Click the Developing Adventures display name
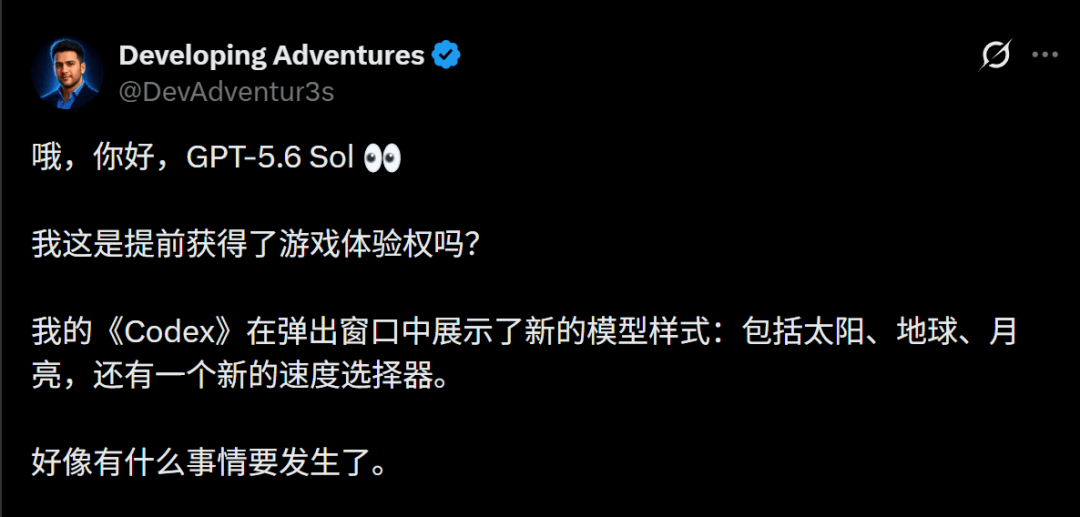This screenshot has width=1080, height=517. click(271, 55)
